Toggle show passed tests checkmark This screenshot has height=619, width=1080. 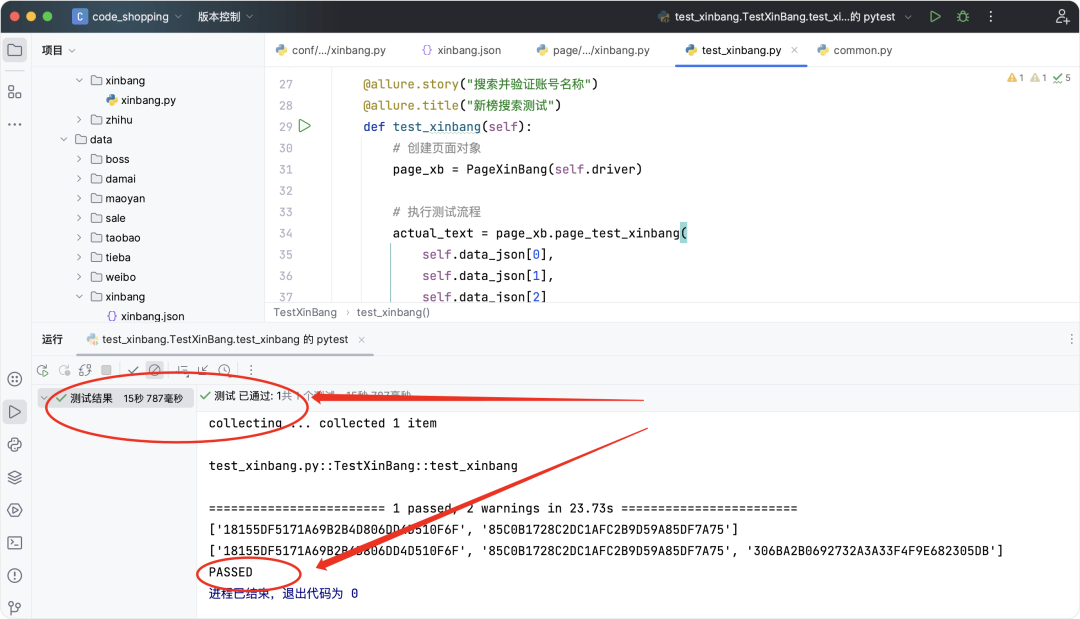133,370
